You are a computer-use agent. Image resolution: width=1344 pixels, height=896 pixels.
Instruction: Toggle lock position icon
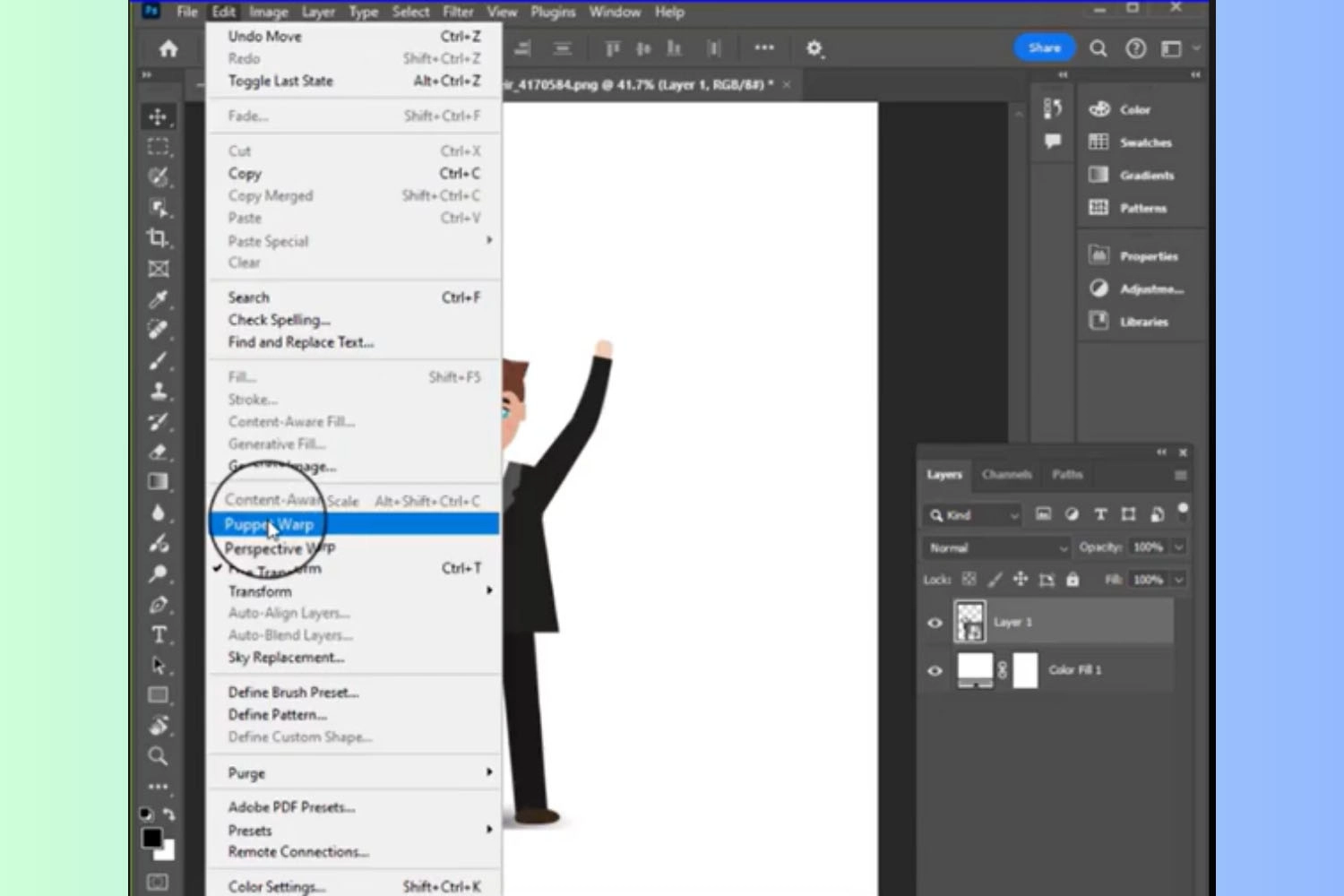tap(1021, 580)
